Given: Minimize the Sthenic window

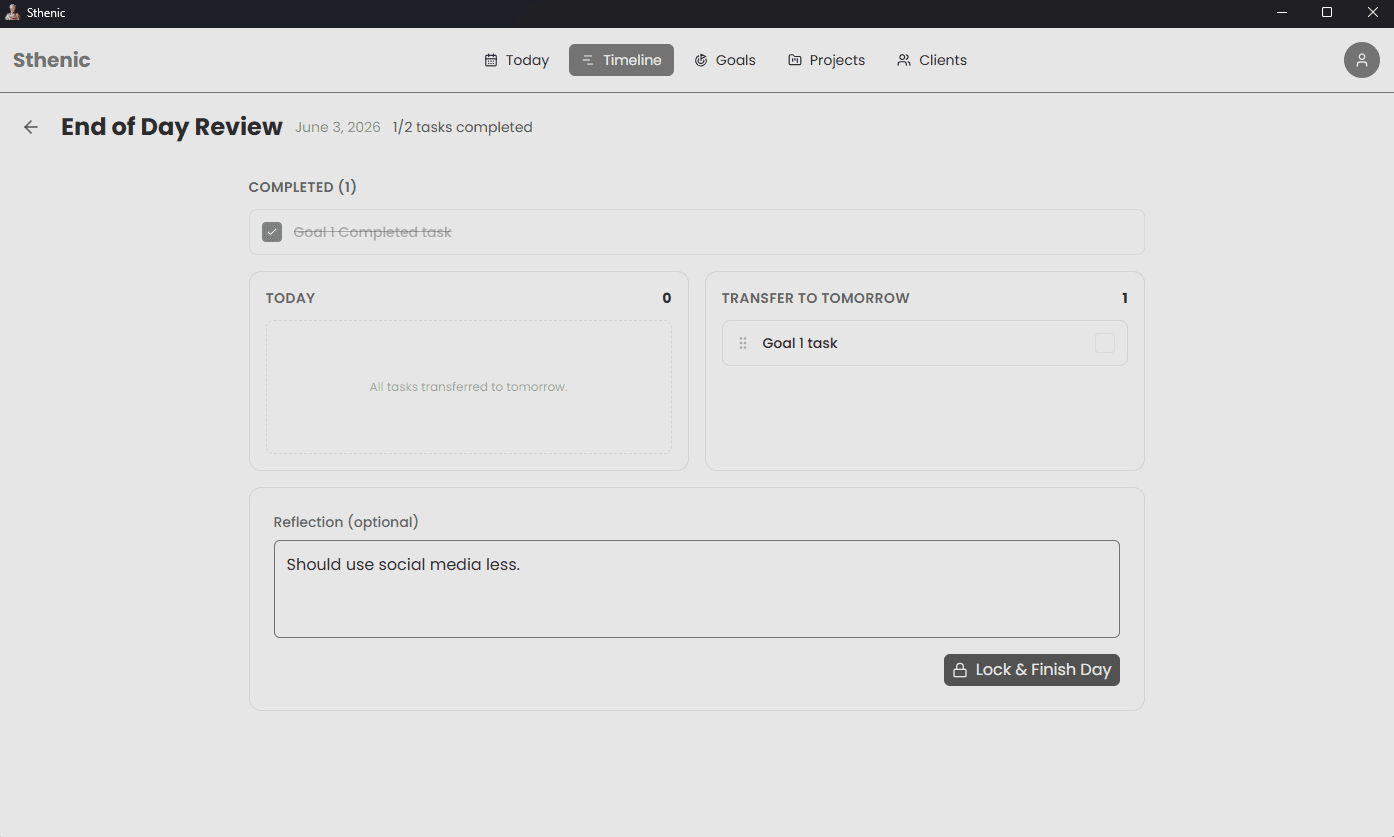Looking at the screenshot, I should pyautogui.click(x=1282, y=13).
